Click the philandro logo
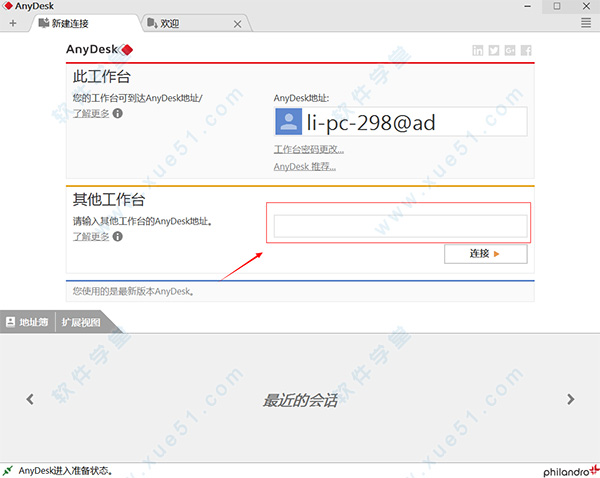Screen dimensions: 600x478 click(x=571, y=471)
